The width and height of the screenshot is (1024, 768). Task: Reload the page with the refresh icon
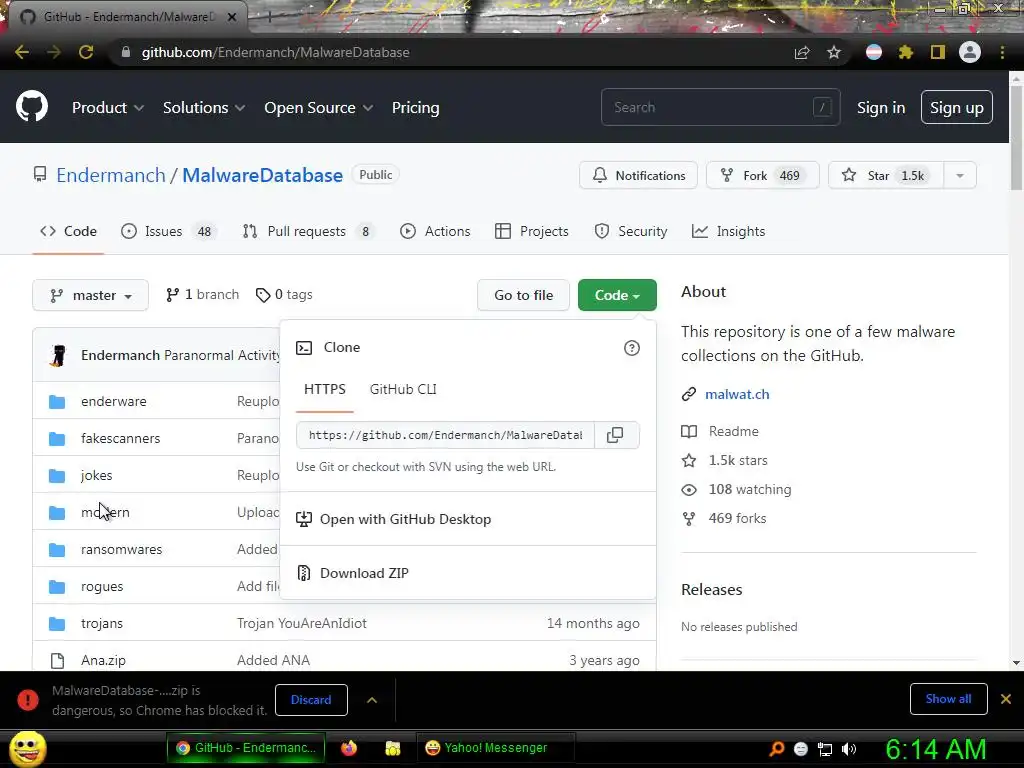(x=86, y=52)
